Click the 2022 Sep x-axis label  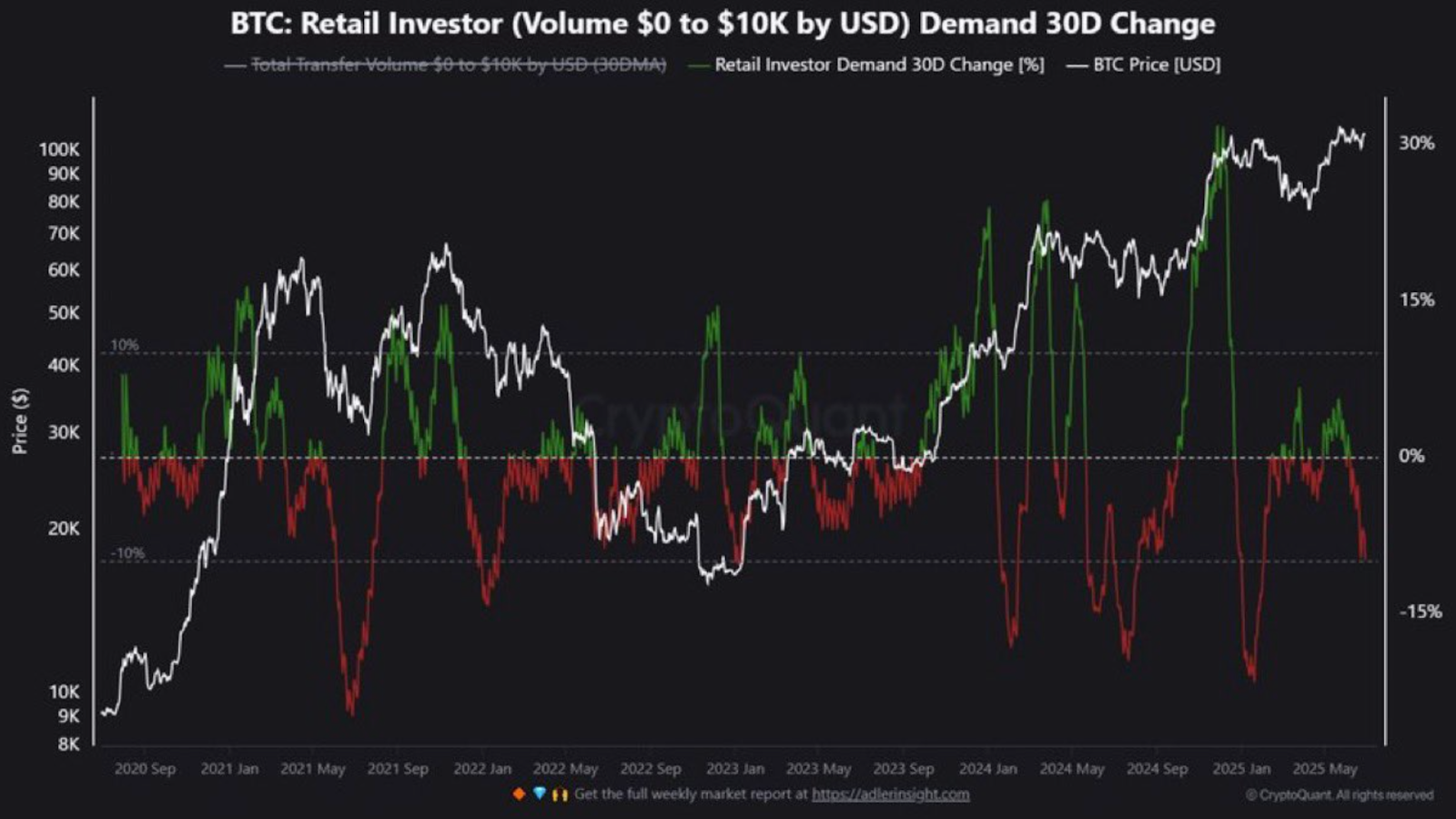[x=651, y=769]
